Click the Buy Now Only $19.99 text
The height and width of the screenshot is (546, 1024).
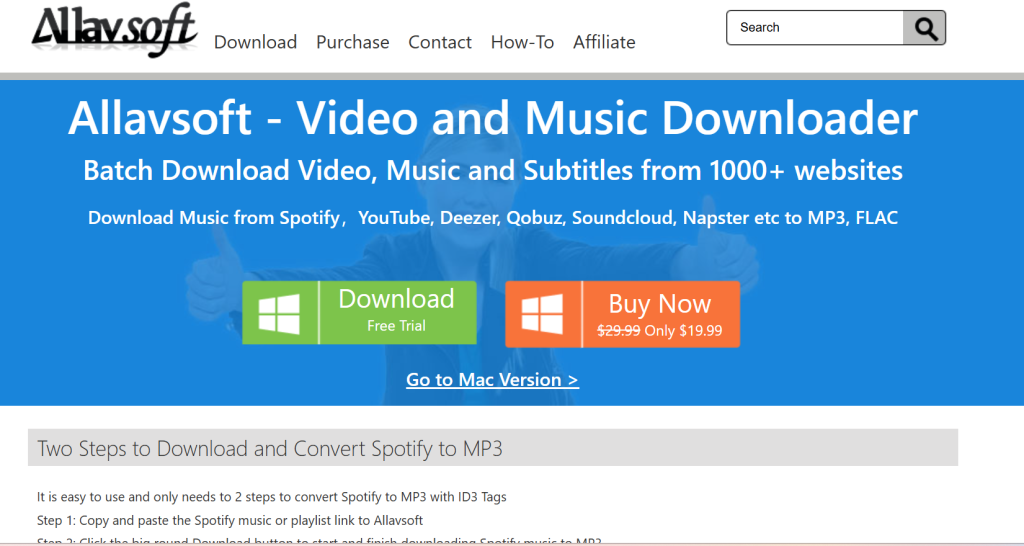click(659, 314)
